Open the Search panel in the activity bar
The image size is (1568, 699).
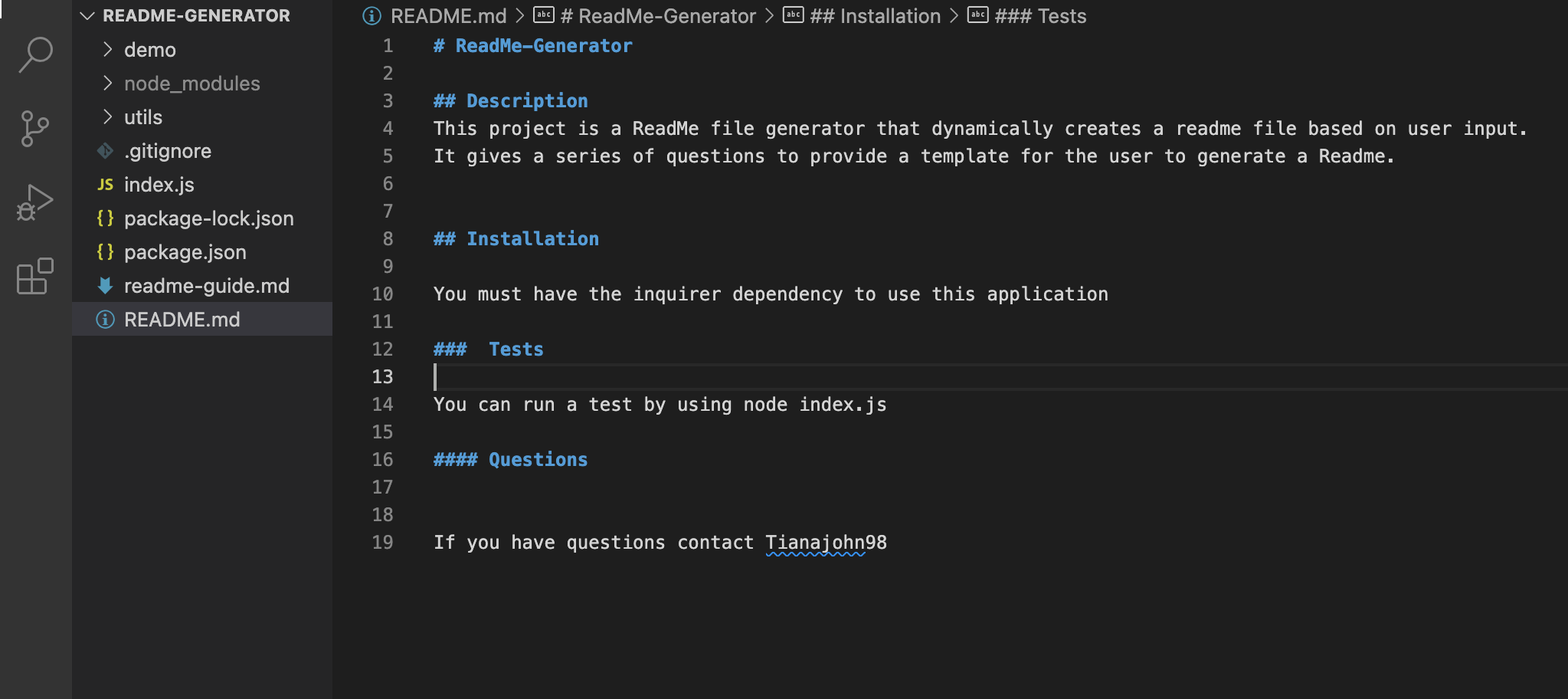click(x=34, y=56)
